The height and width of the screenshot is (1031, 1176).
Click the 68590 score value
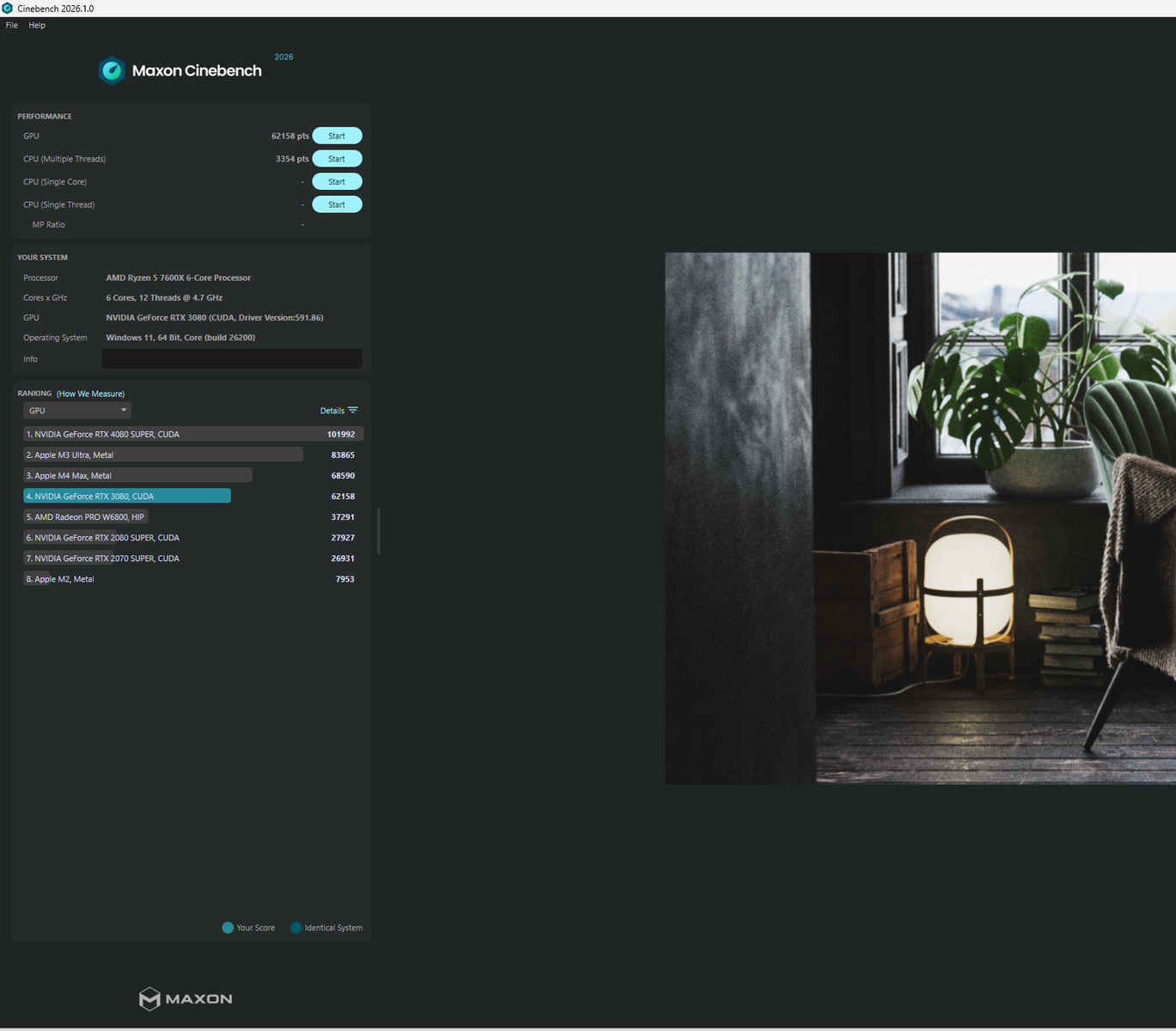(x=343, y=475)
